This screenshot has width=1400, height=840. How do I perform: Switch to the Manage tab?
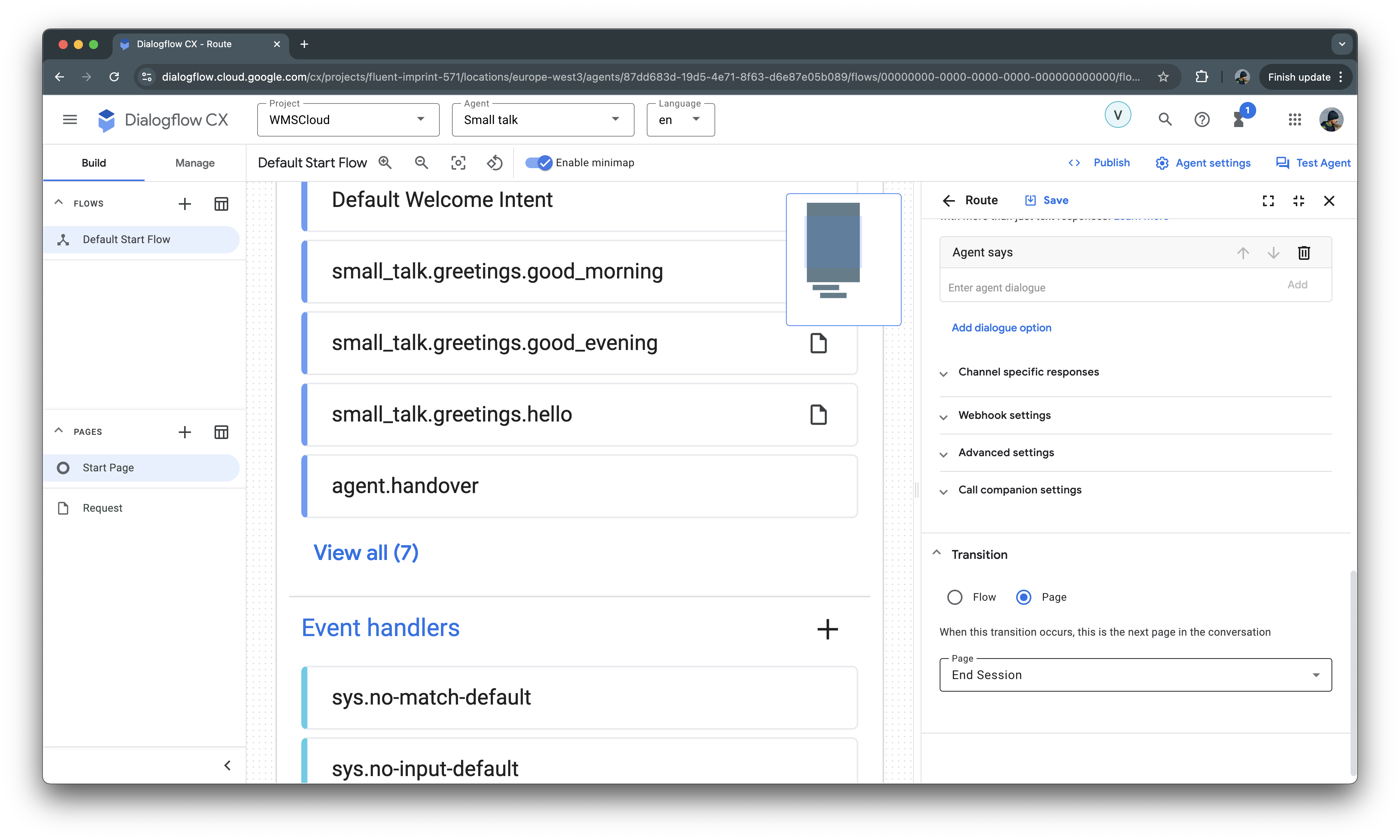[x=195, y=163]
